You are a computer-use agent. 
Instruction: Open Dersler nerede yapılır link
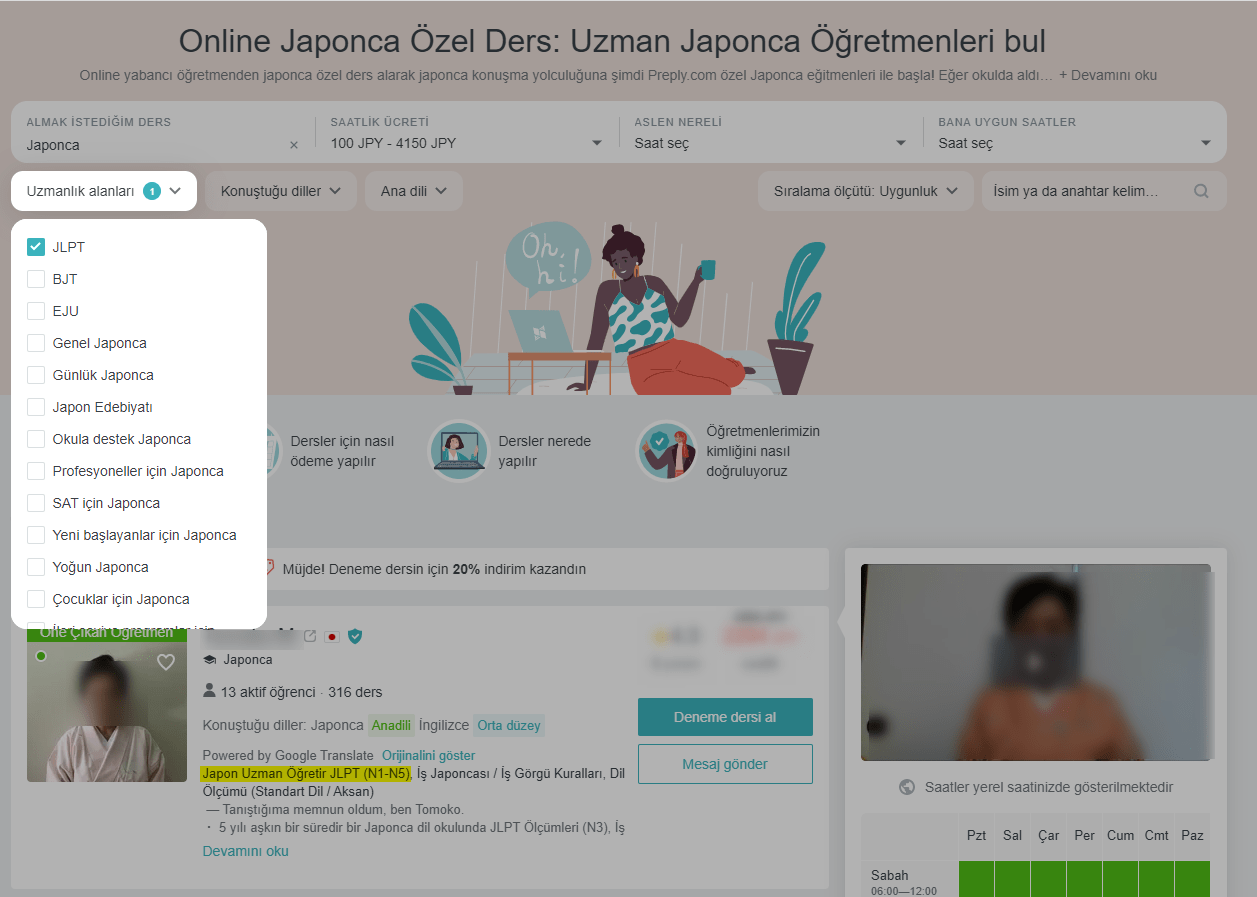[545, 451]
